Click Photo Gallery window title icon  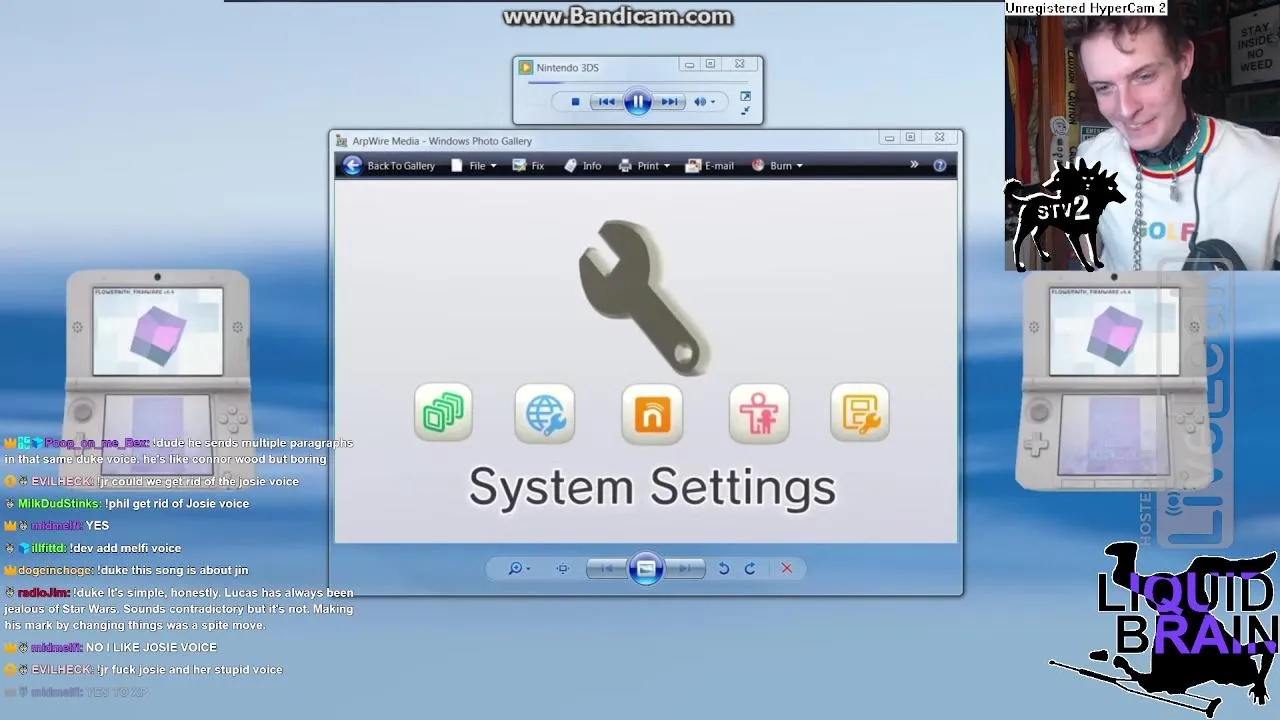coord(342,141)
